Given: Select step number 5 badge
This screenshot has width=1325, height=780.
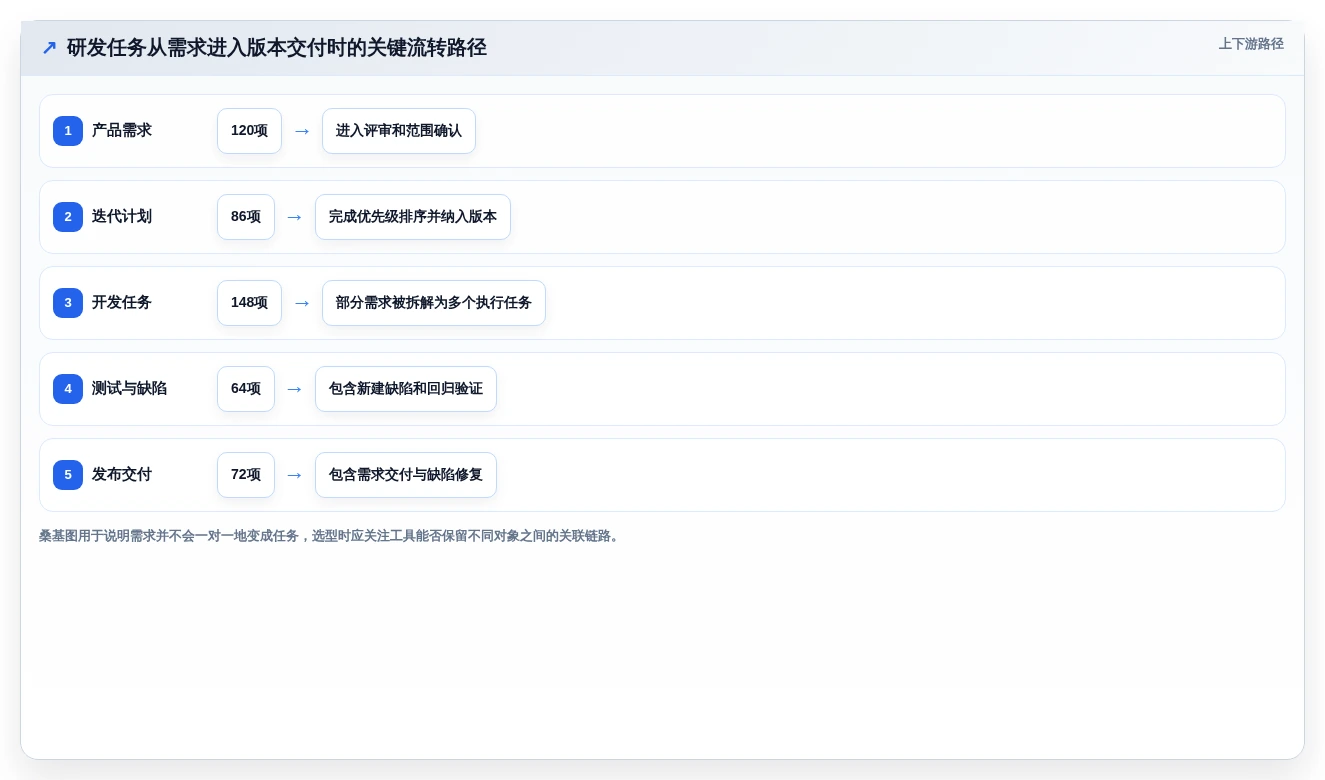Looking at the screenshot, I should pos(68,475).
